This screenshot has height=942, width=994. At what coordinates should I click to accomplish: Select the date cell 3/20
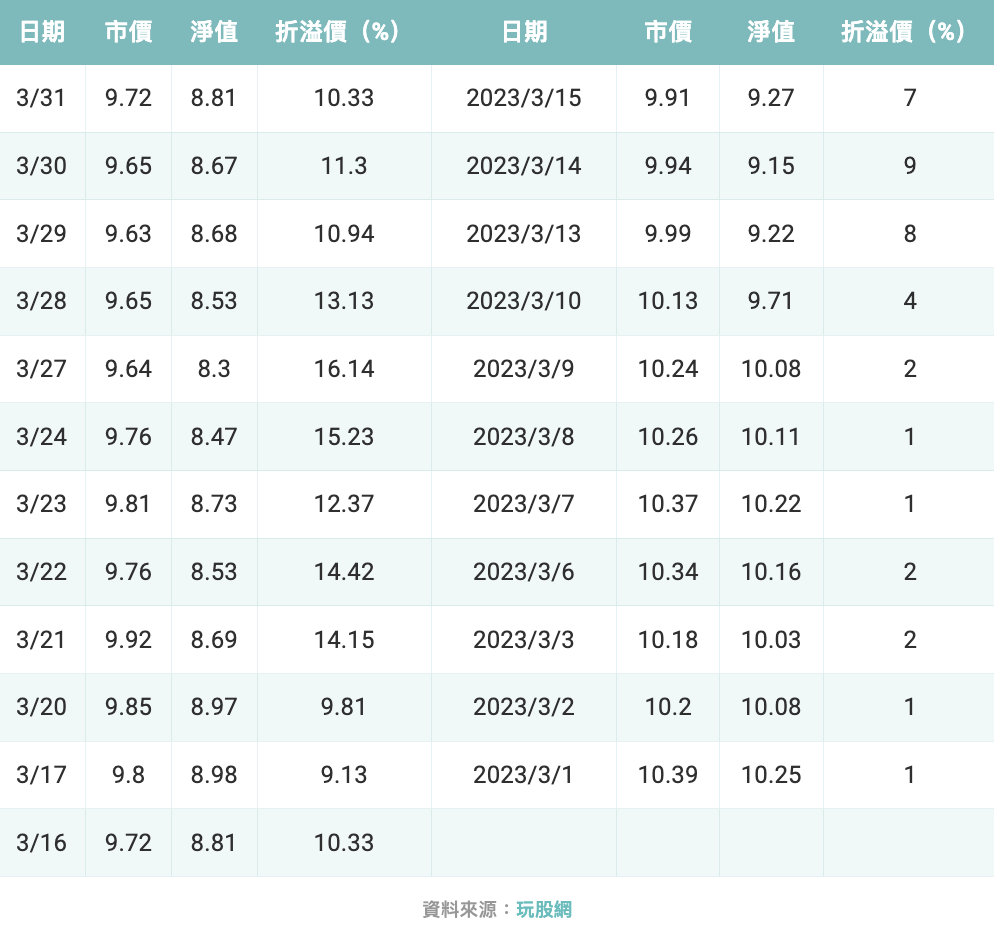point(41,707)
